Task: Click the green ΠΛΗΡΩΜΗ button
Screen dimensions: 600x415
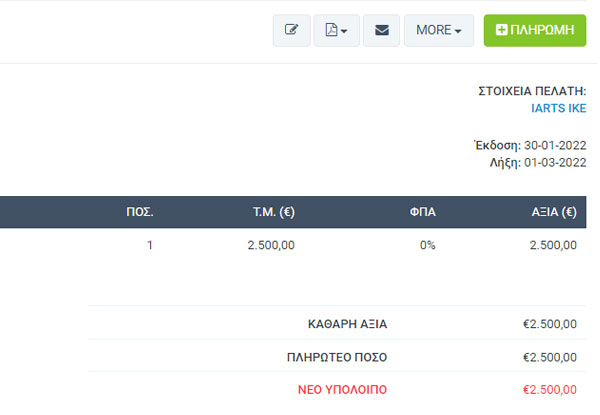Action: click(x=535, y=30)
